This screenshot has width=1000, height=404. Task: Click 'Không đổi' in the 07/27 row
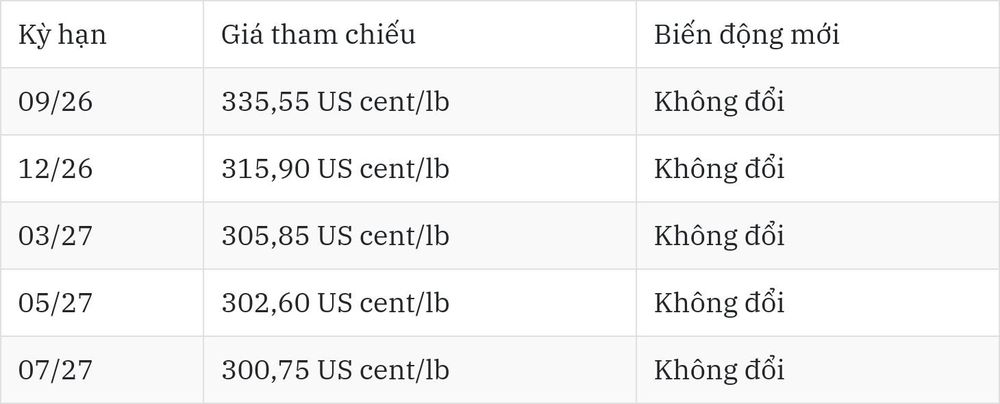tap(719, 370)
